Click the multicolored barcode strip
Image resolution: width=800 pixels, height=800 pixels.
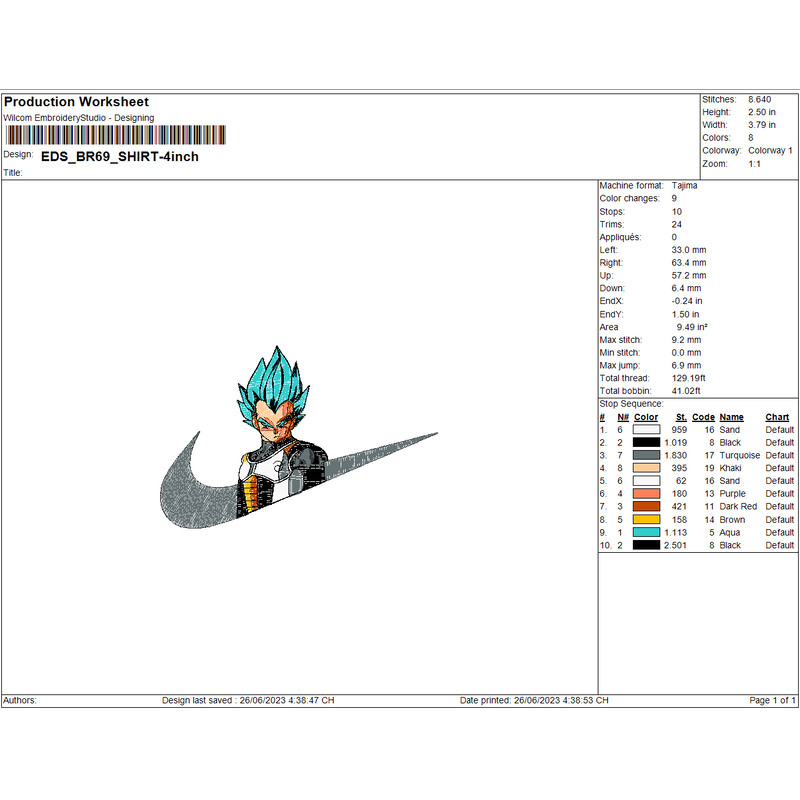[x=115, y=134]
